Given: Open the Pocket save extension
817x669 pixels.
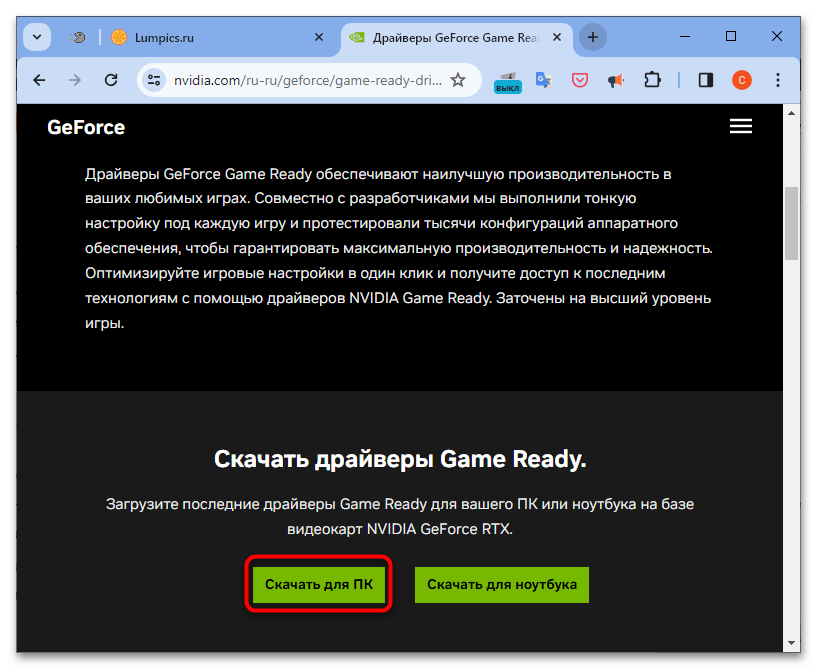Looking at the screenshot, I should click(x=580, y=80).
